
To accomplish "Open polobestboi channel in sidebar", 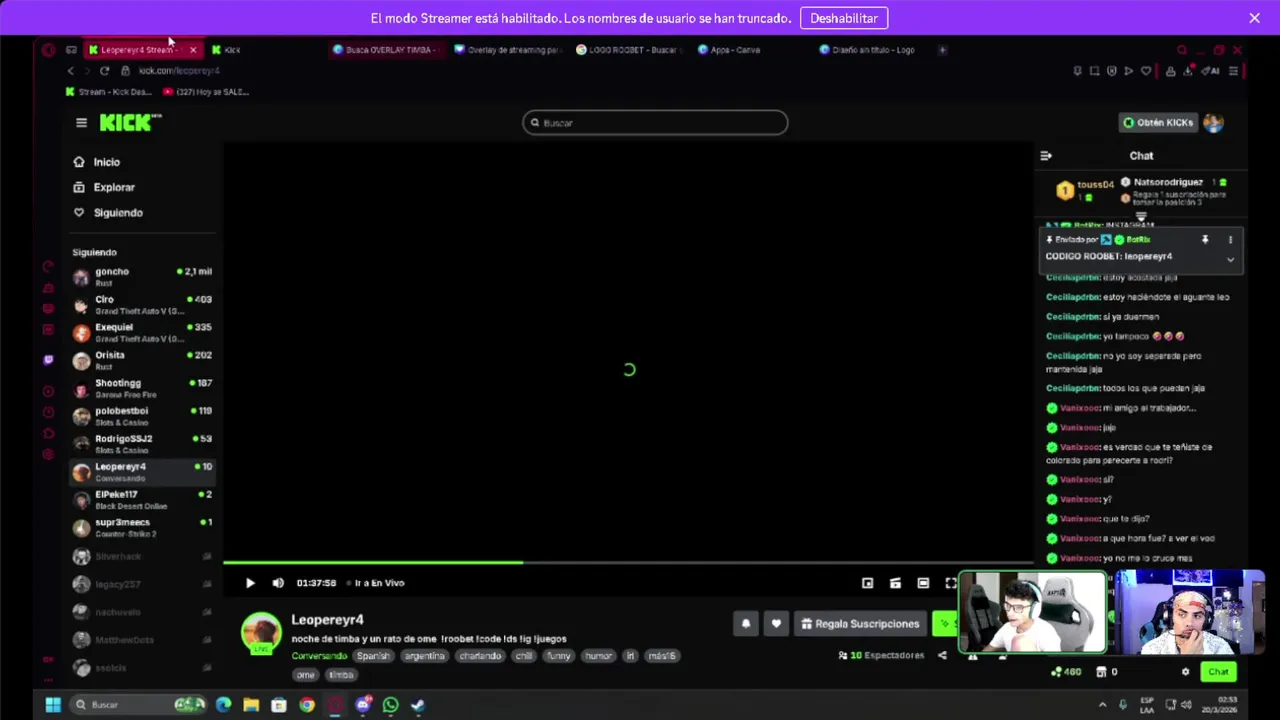I will (x=142, y=417).
